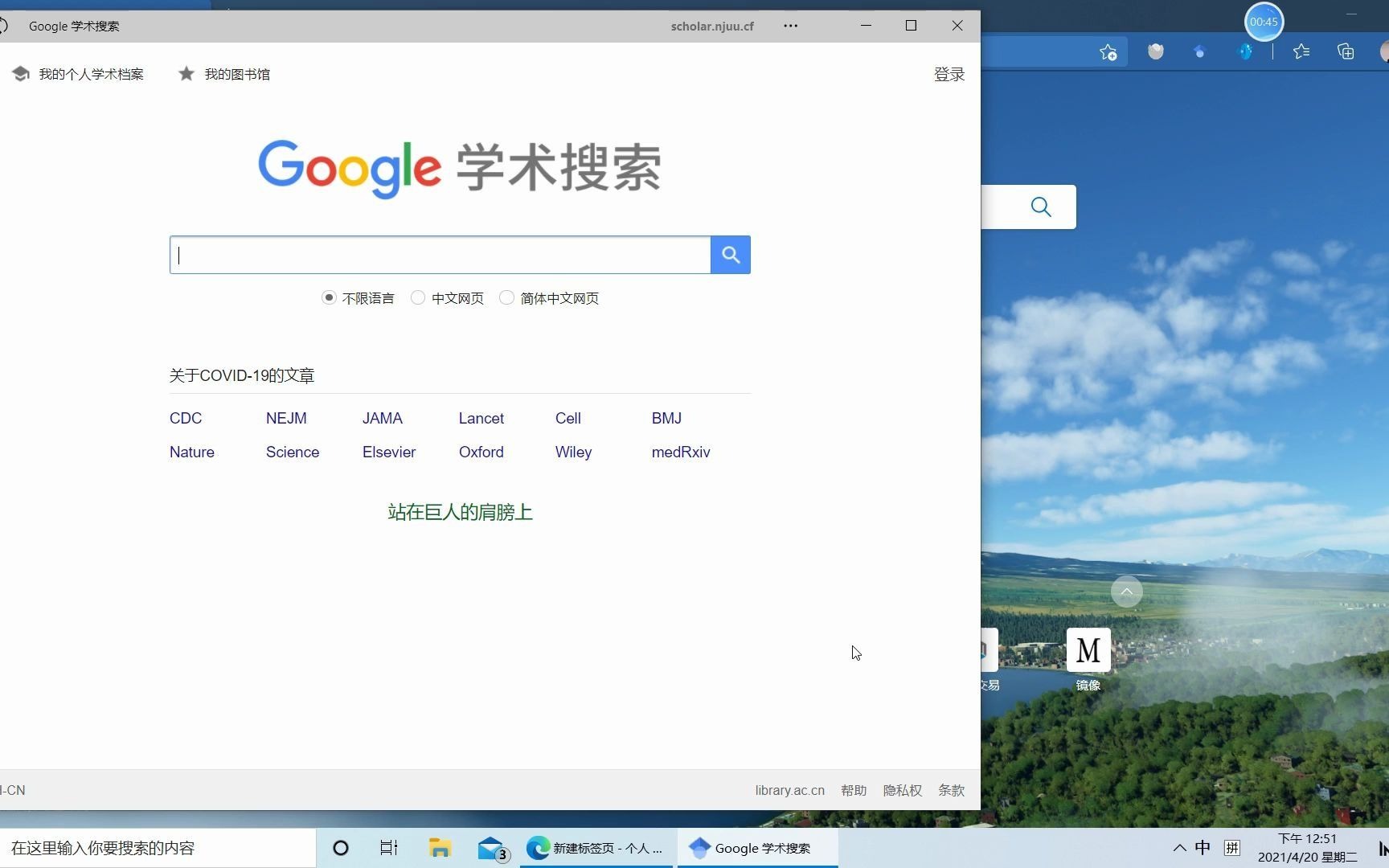The height and width of the screenshot is (868, 1389).
Task: Open the Elsevier articles link
Action: tap(389, 452)
